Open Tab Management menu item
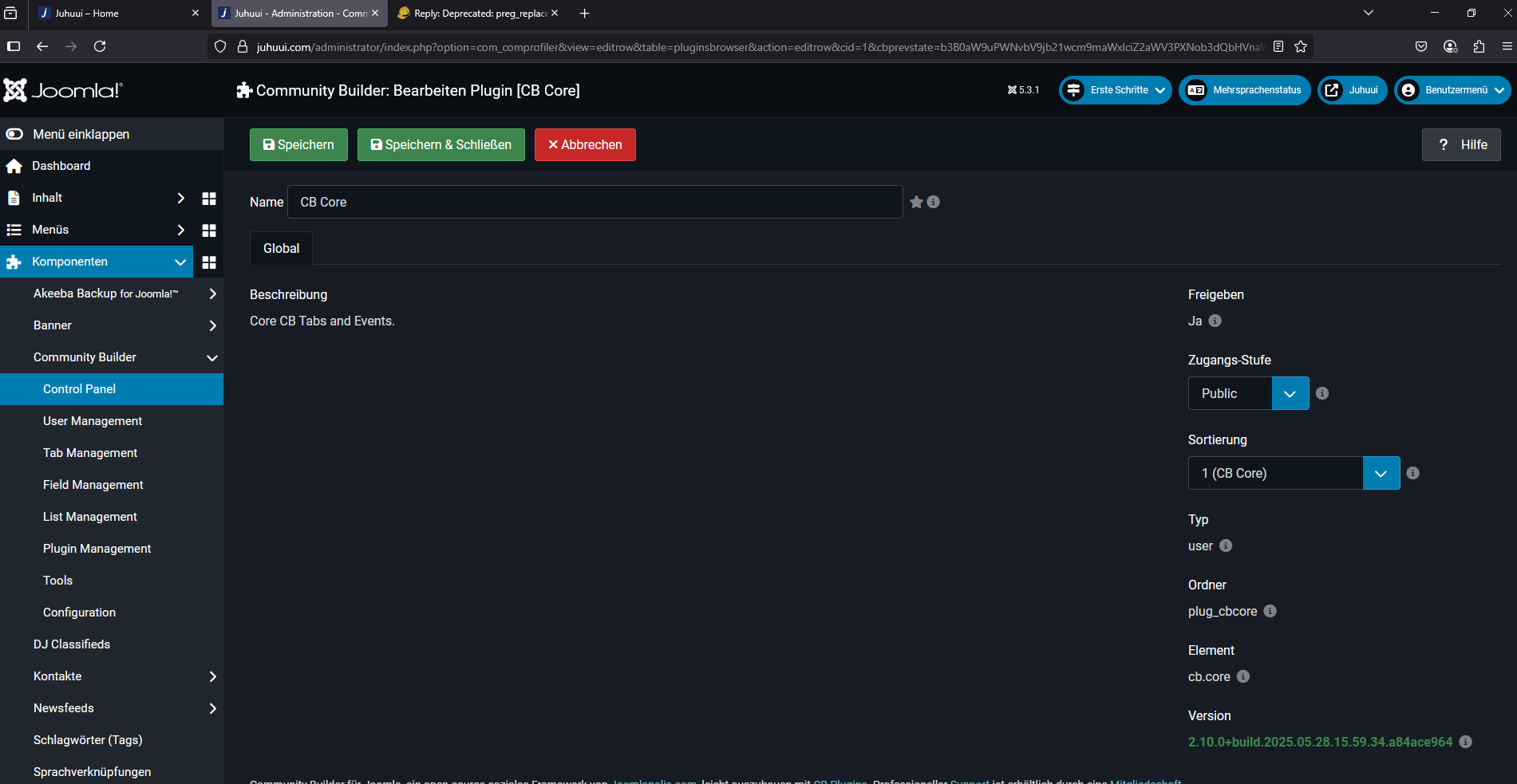 coord(112,453)
